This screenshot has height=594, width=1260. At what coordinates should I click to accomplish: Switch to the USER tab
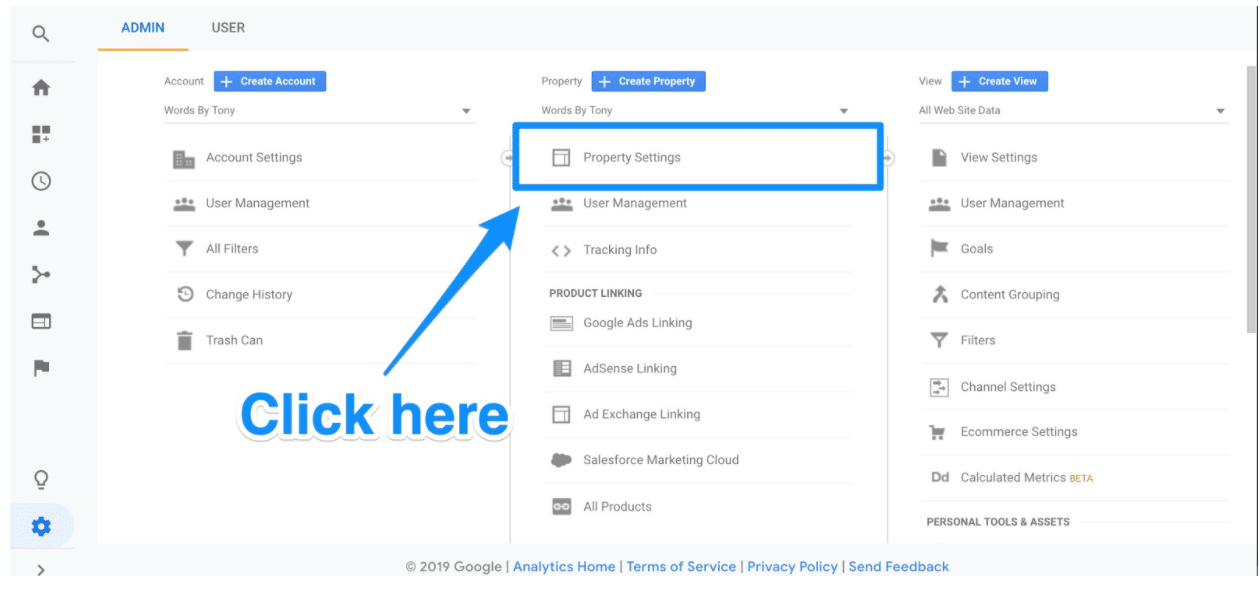click(x=228, y=28)
